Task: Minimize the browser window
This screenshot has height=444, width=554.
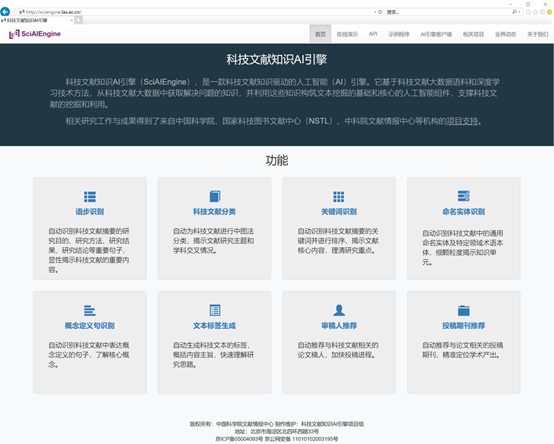Action: point(511,4)
